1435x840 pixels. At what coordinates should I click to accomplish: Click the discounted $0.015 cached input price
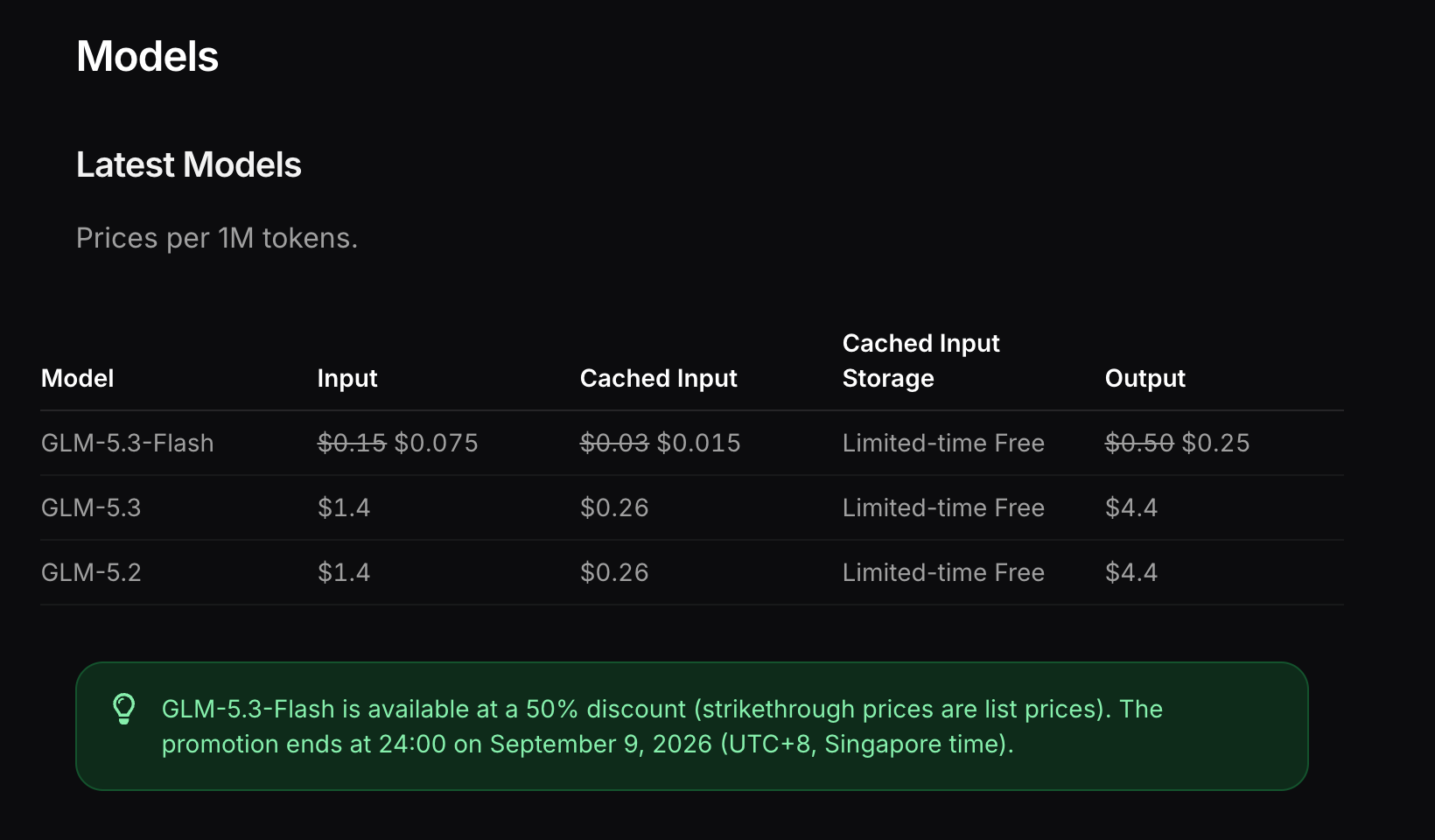click(698, 443)
